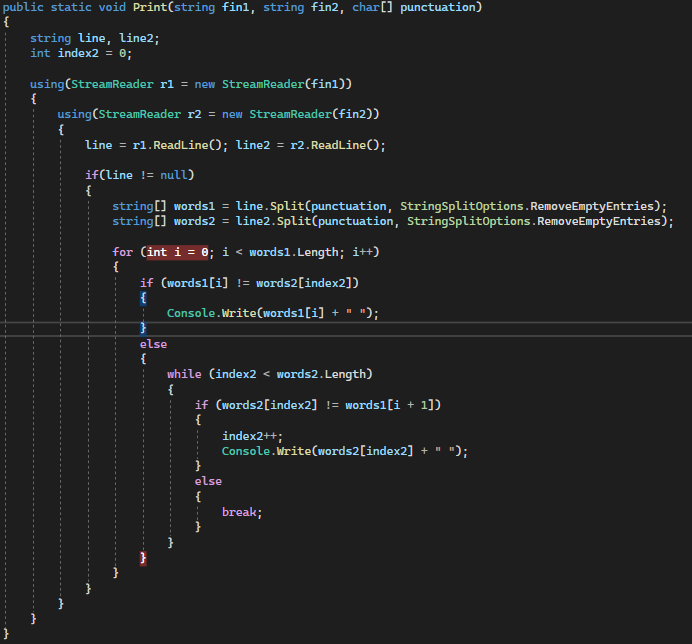Click 'index2' in the 'int index2 = 0' declaration
692x644 pixels.
[78, 53]
